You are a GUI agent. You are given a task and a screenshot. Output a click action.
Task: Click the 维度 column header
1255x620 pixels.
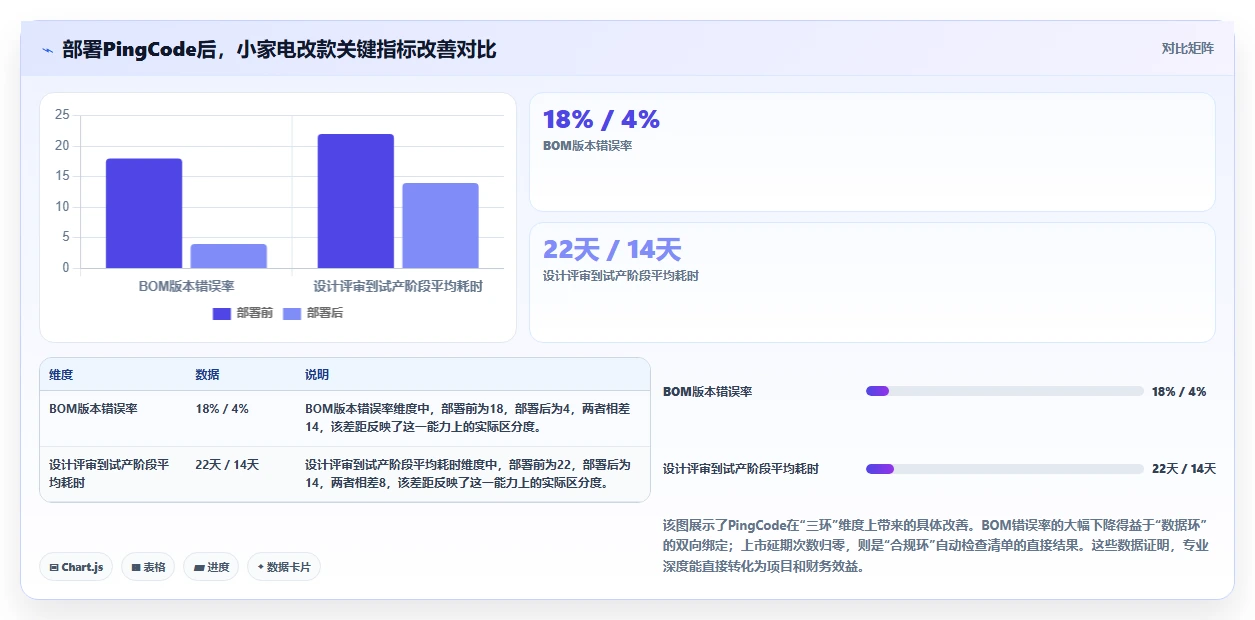(x=61, y=375)
